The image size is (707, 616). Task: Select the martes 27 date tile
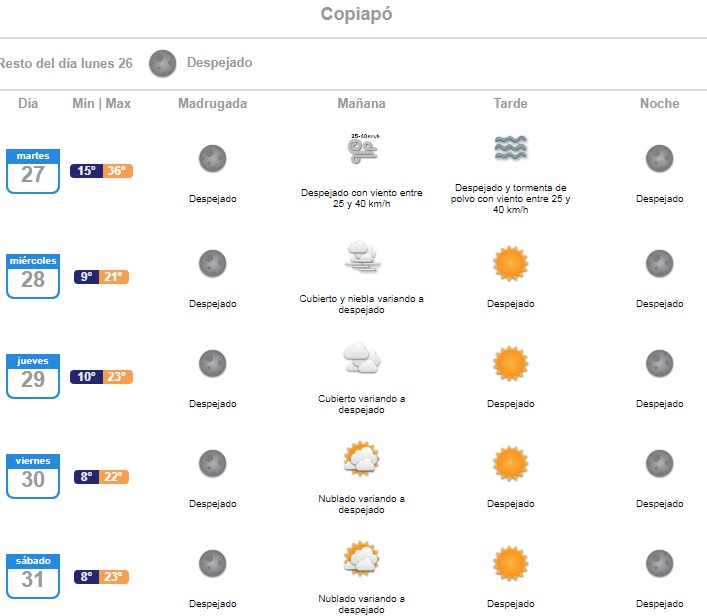pos(33,170)
